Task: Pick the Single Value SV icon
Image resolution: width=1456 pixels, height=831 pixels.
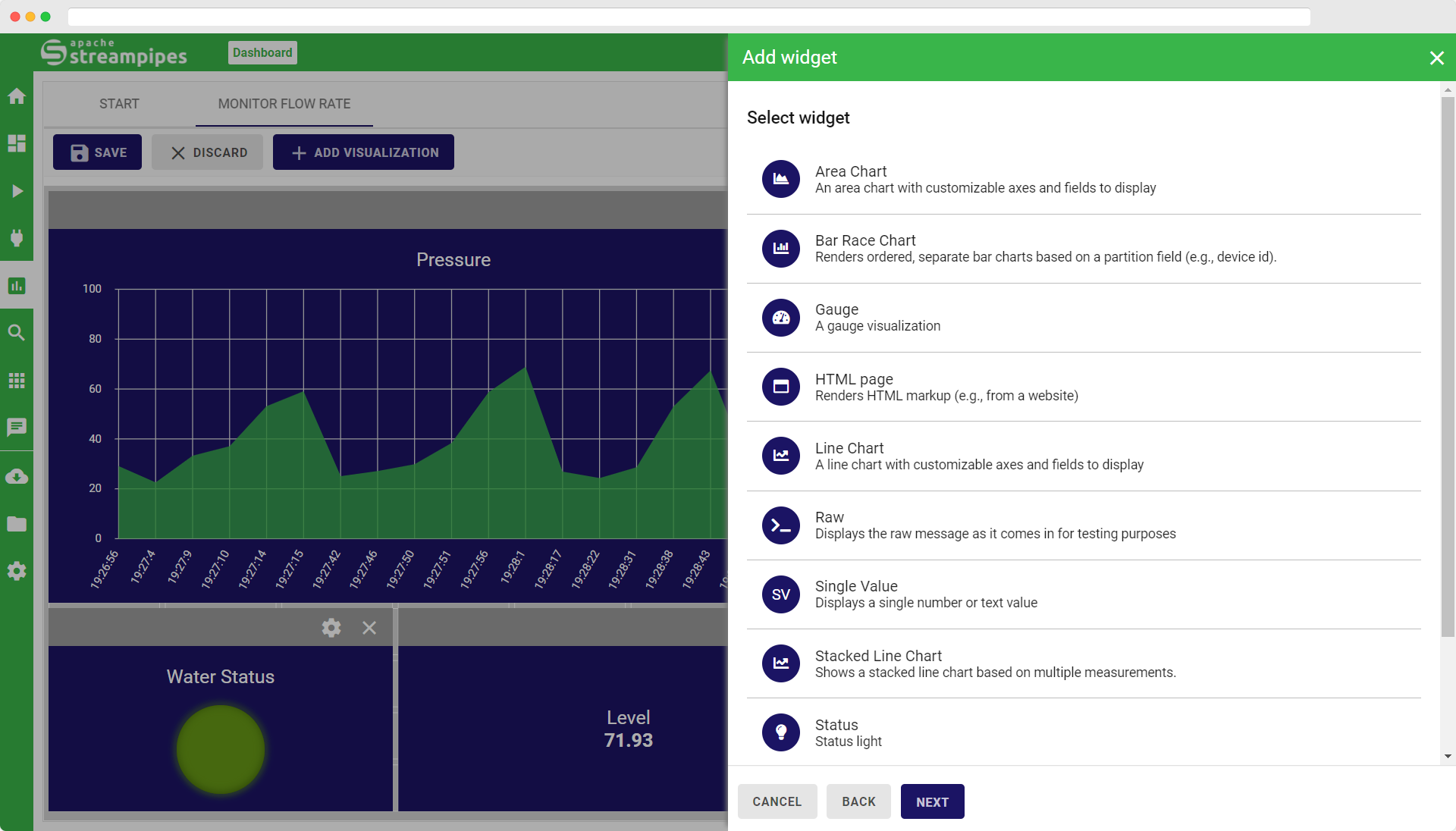Action: 780,594
